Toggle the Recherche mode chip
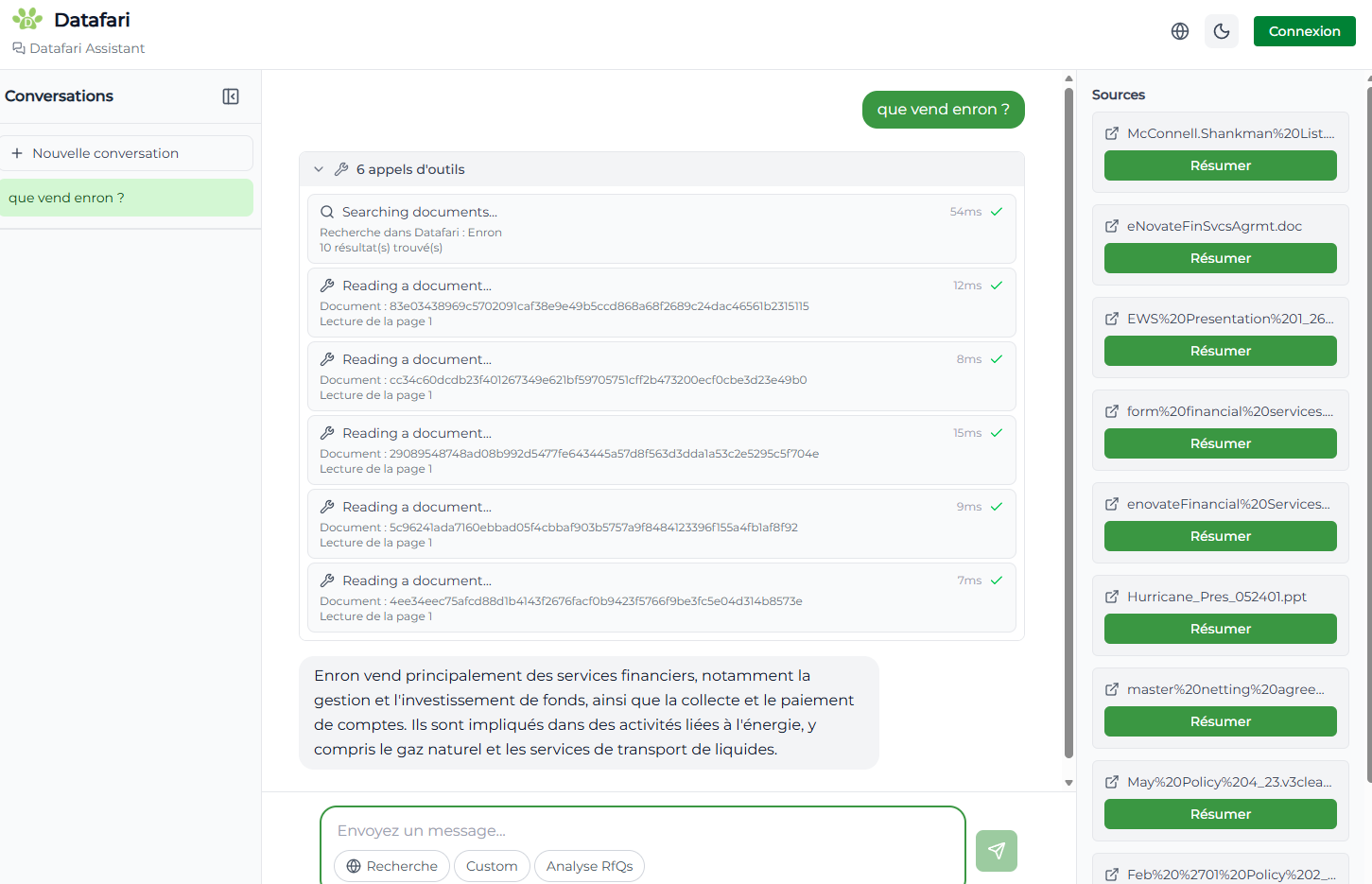1372x884 pixels. (x=391, y=866)
